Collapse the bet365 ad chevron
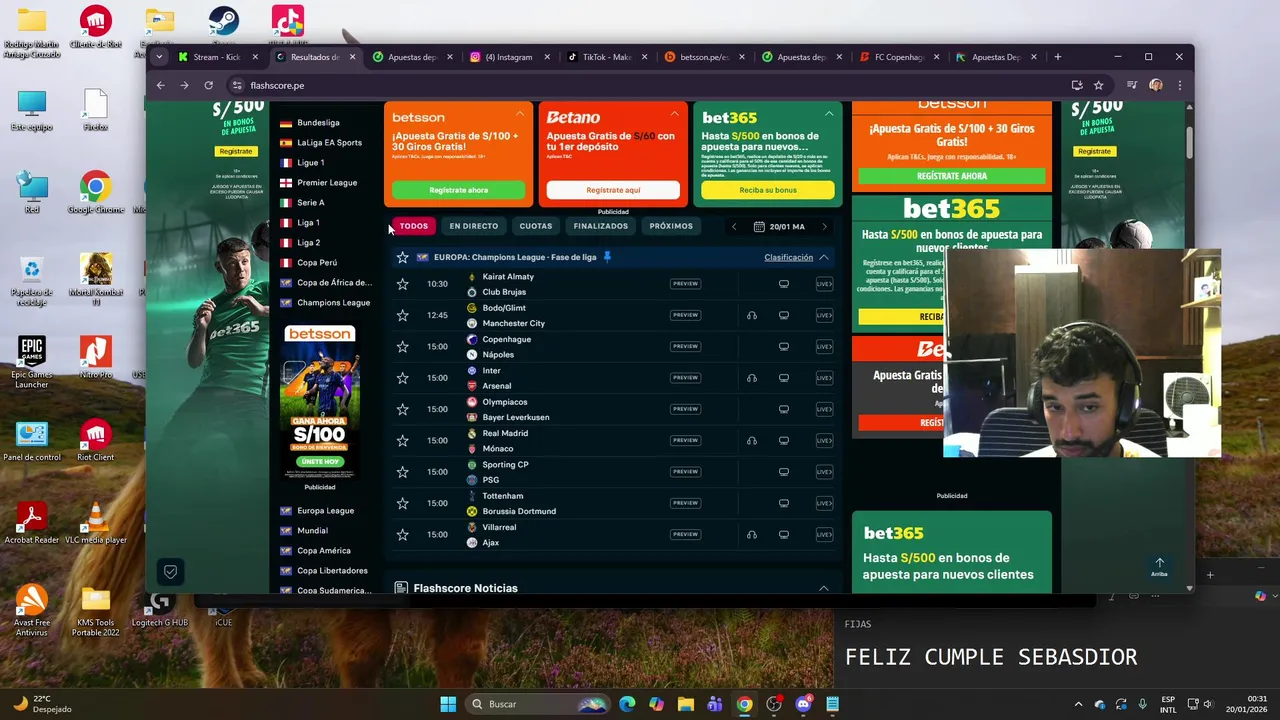Viewport: 1280px width, 720px height. point(829,114)
